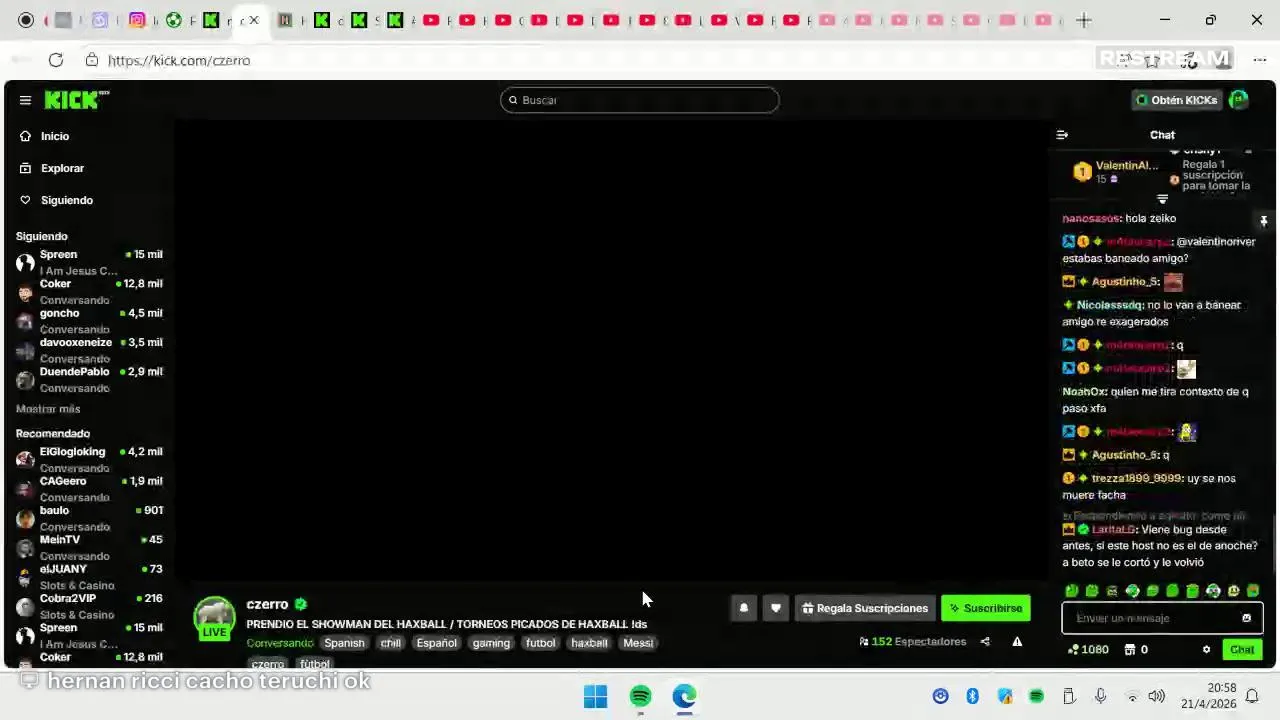Open MeinTV recommended channel
Viewport: 1280px width, 720px height.
(x=89, y=547)
